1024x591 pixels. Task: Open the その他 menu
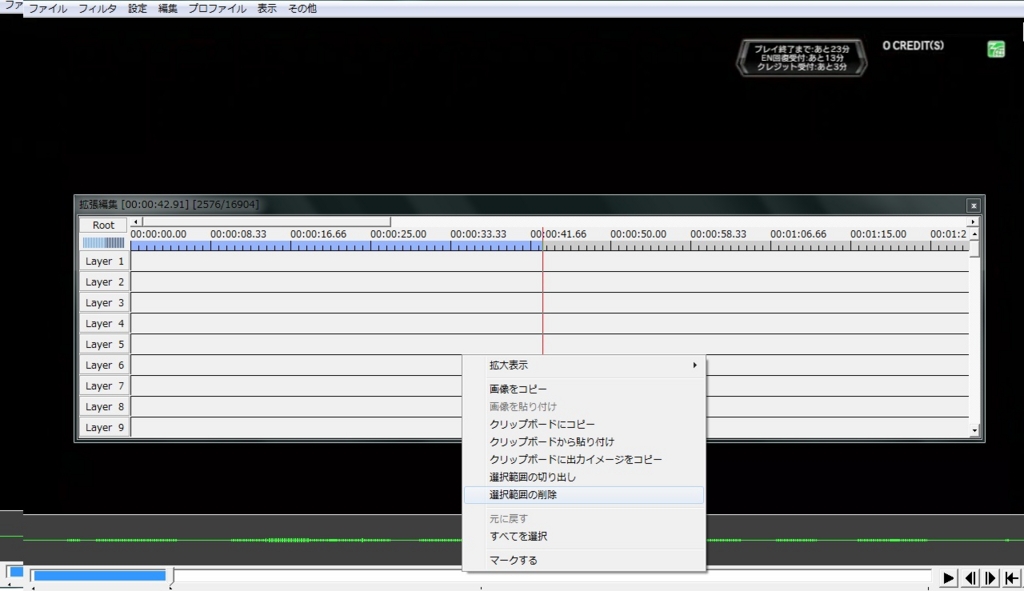pos(301,7)
